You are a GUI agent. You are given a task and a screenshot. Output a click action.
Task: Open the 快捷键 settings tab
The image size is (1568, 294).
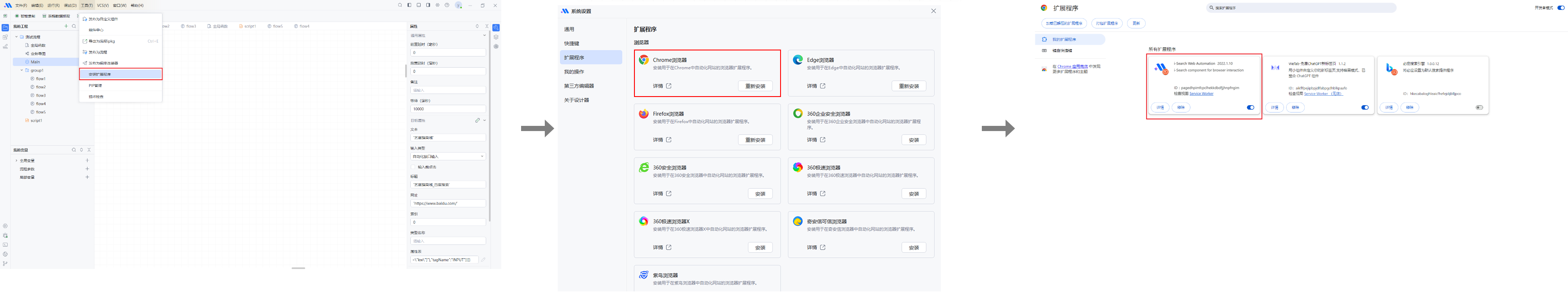click(572, 44)
